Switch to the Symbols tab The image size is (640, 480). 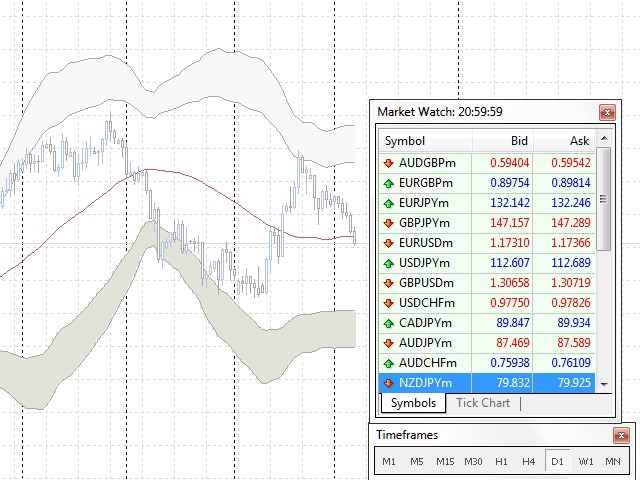[413, 403]
